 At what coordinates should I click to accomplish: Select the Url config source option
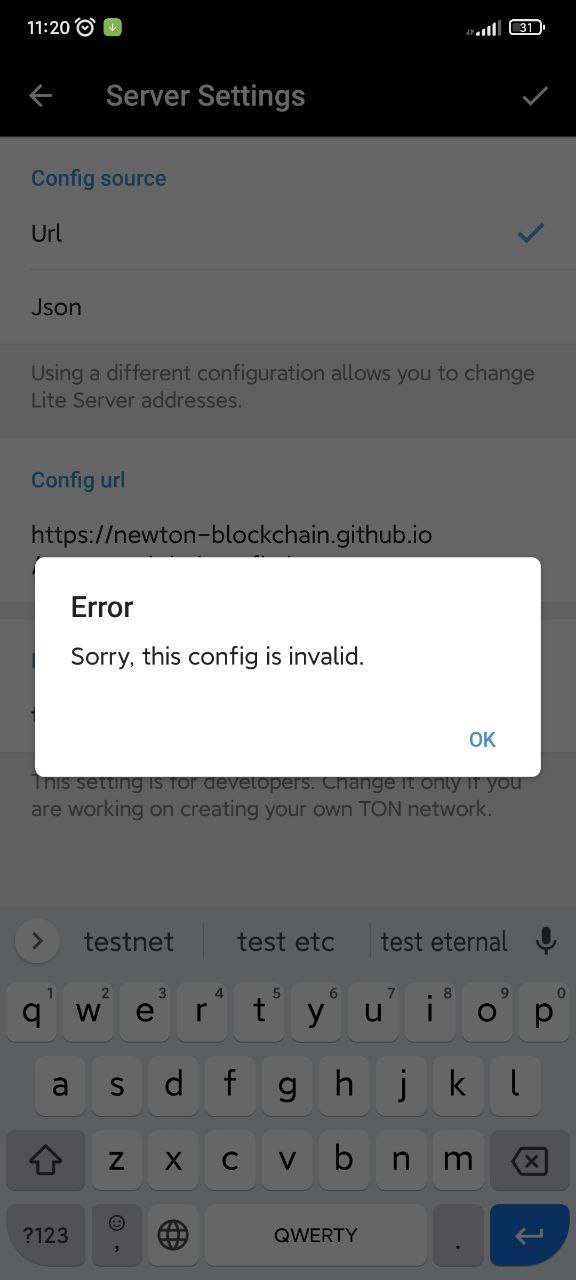[288, 233]
